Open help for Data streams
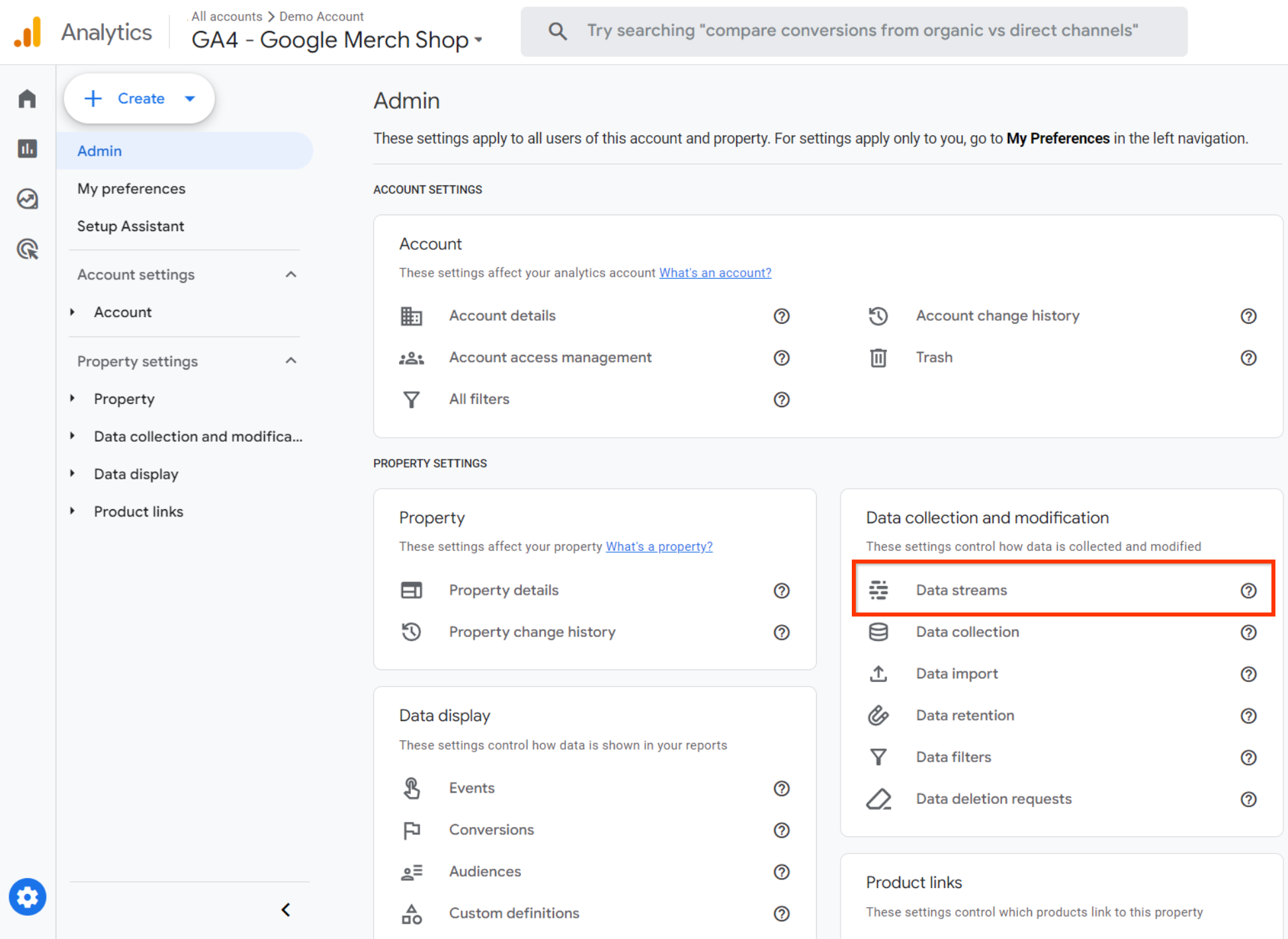The width and height of the screenshot is (1288, 939). coord(1248,591)
